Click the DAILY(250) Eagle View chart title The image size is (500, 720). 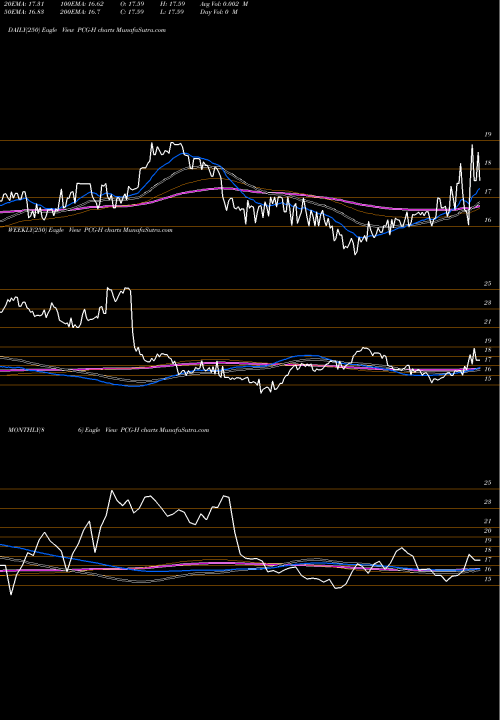point(87,30)
